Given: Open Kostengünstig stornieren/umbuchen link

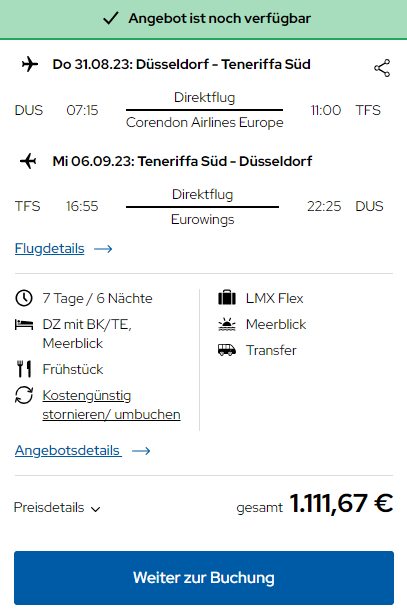Looking at the screenshot, I should tap(111, 405).
